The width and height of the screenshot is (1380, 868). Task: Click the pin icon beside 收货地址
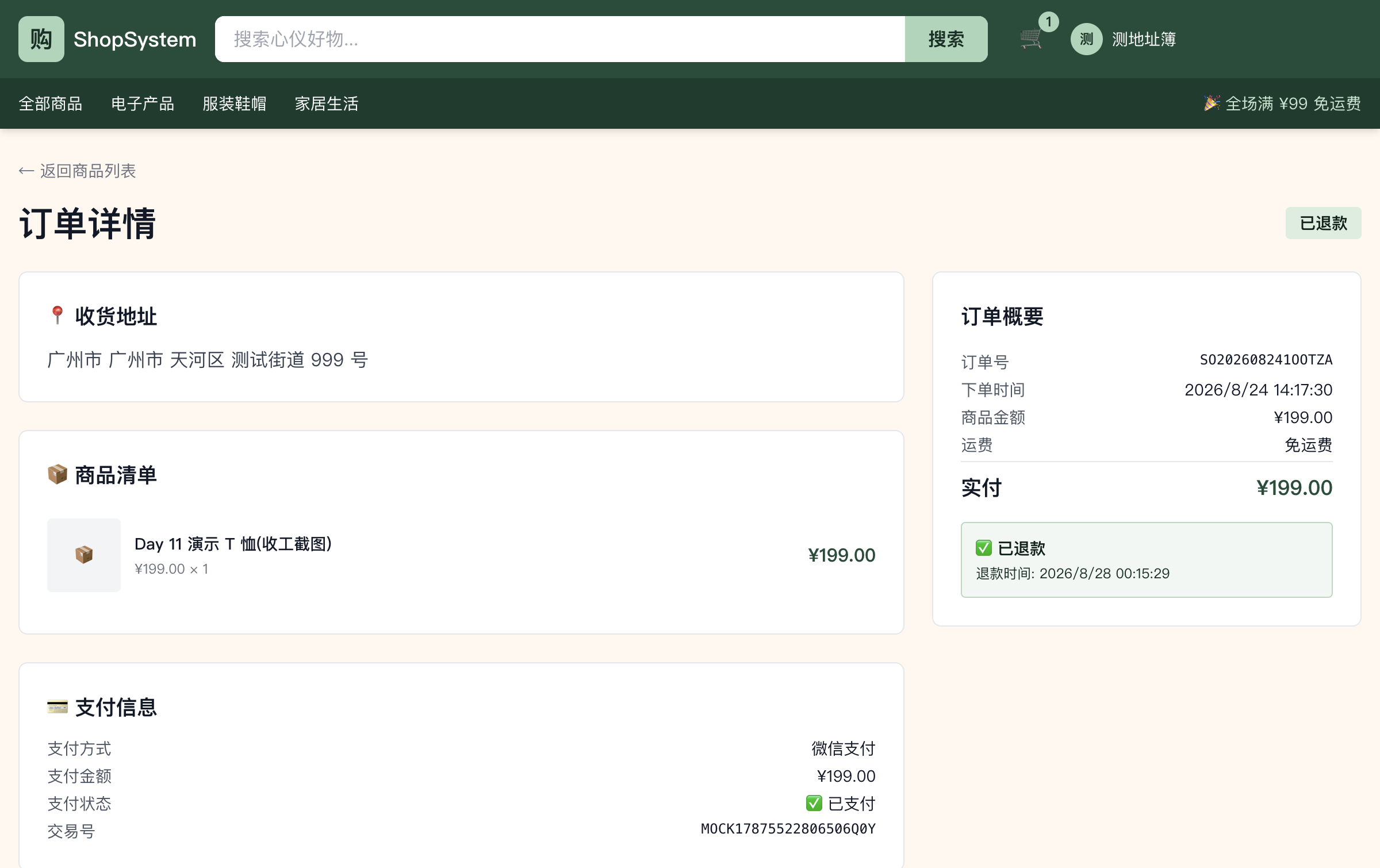pyautogui.click(x=57, y=316)
